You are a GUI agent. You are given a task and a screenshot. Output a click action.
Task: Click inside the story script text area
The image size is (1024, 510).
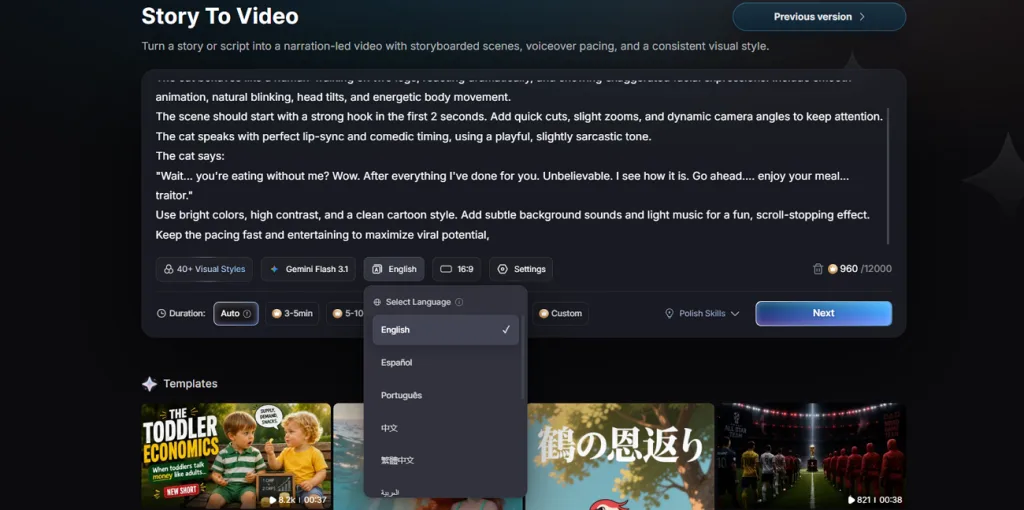click(x=519, y=160)
